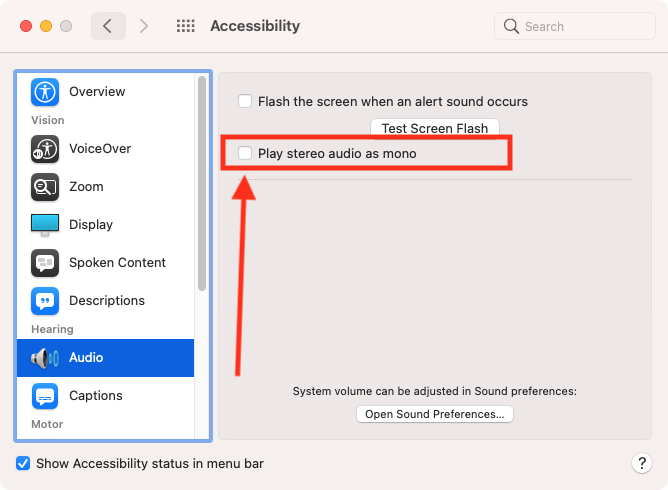Show all preferences grid icon

click(x=185, y=26)
